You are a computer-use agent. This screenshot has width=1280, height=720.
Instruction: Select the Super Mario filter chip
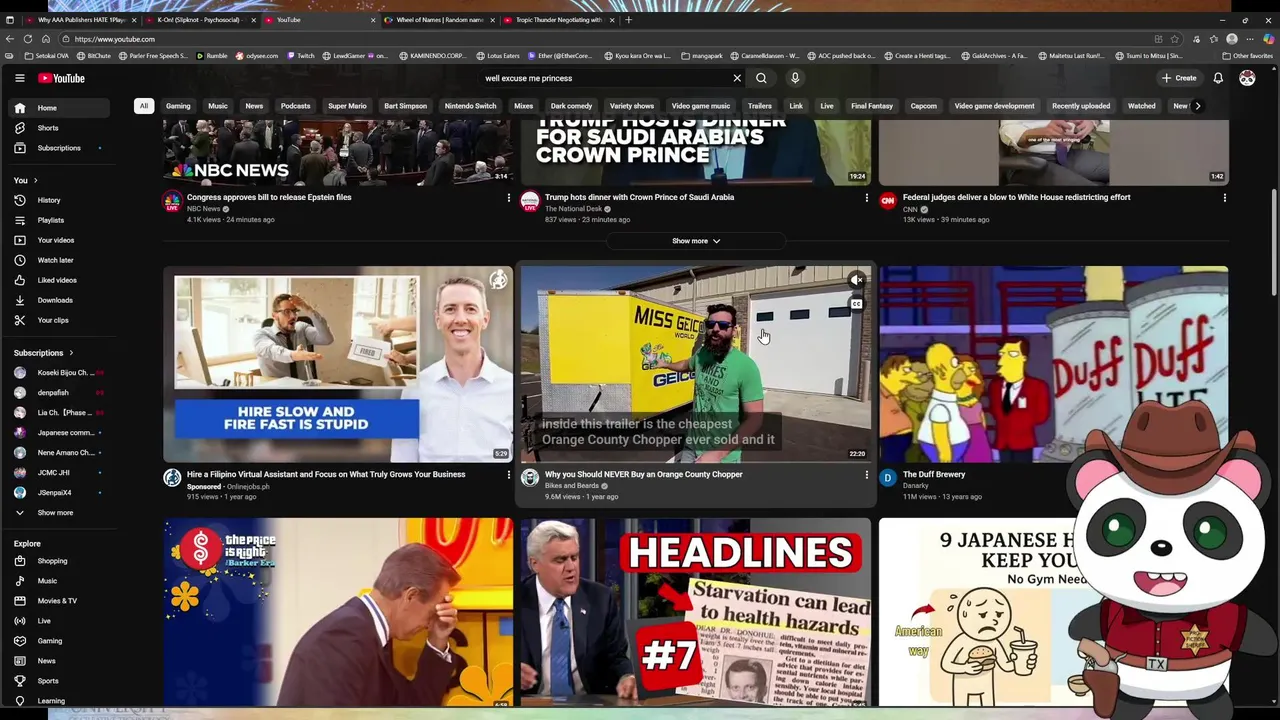347,106
